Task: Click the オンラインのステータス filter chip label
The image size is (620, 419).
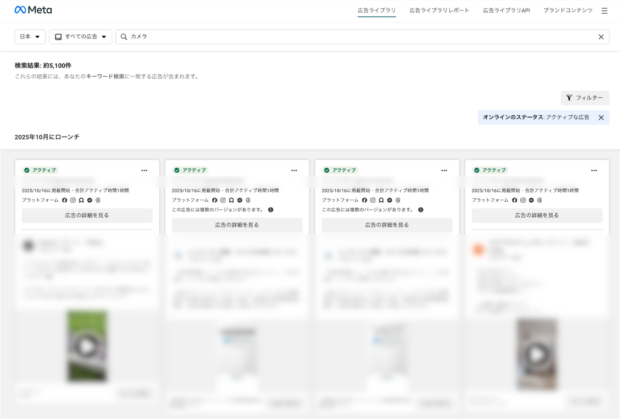Action: coord(536,117)
